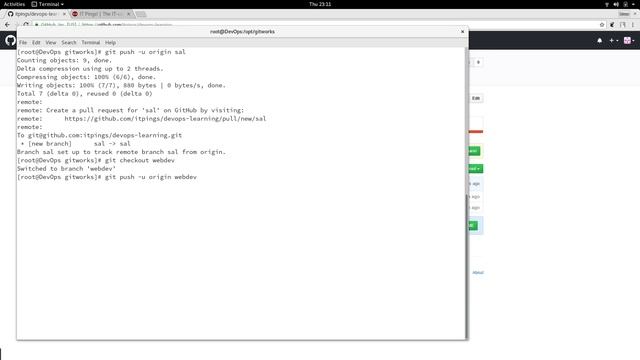Go back in the browser

click(7, 24)
